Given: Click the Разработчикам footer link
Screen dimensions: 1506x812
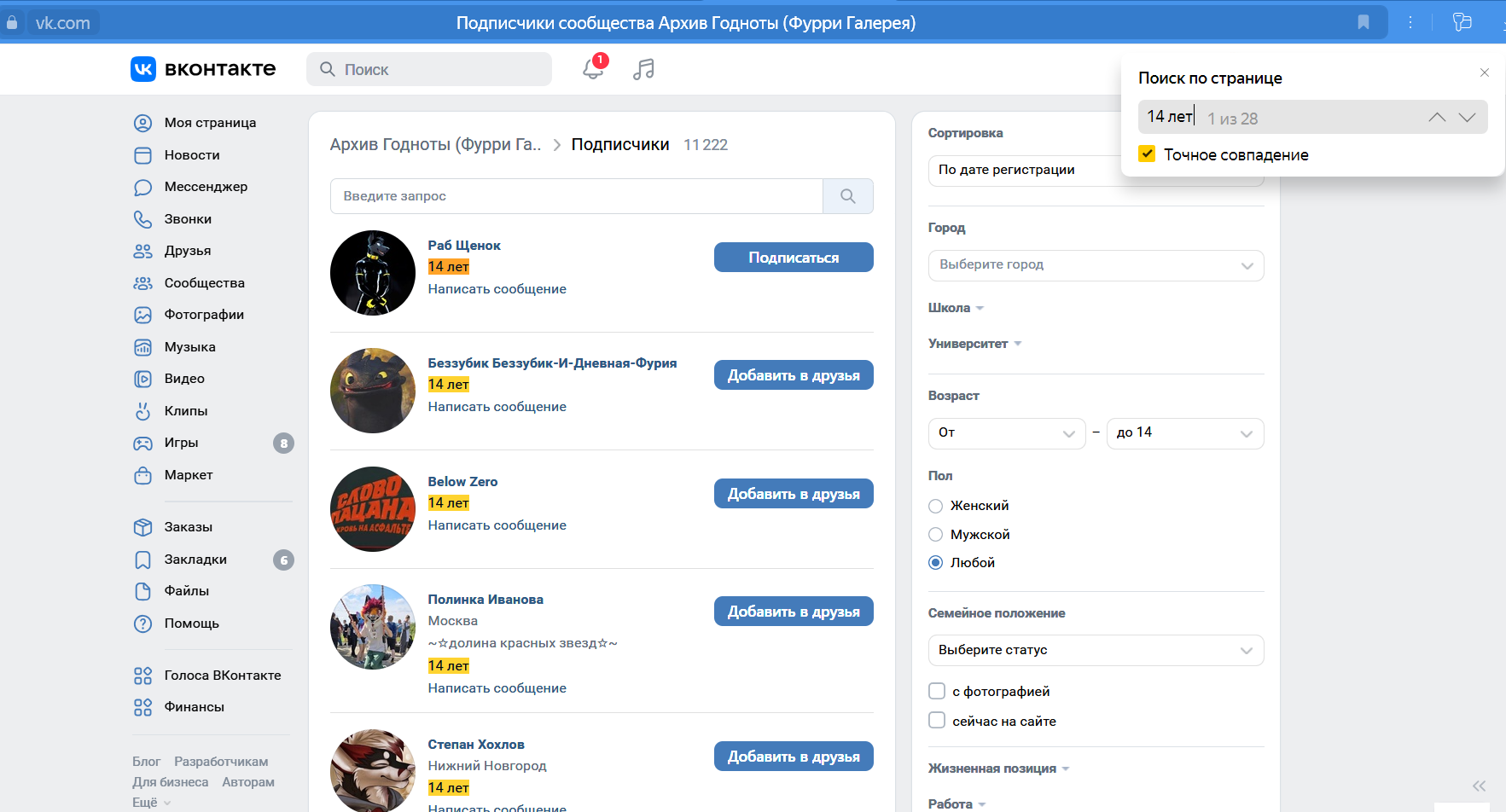Looking at the screenshot, I should 221,762.
